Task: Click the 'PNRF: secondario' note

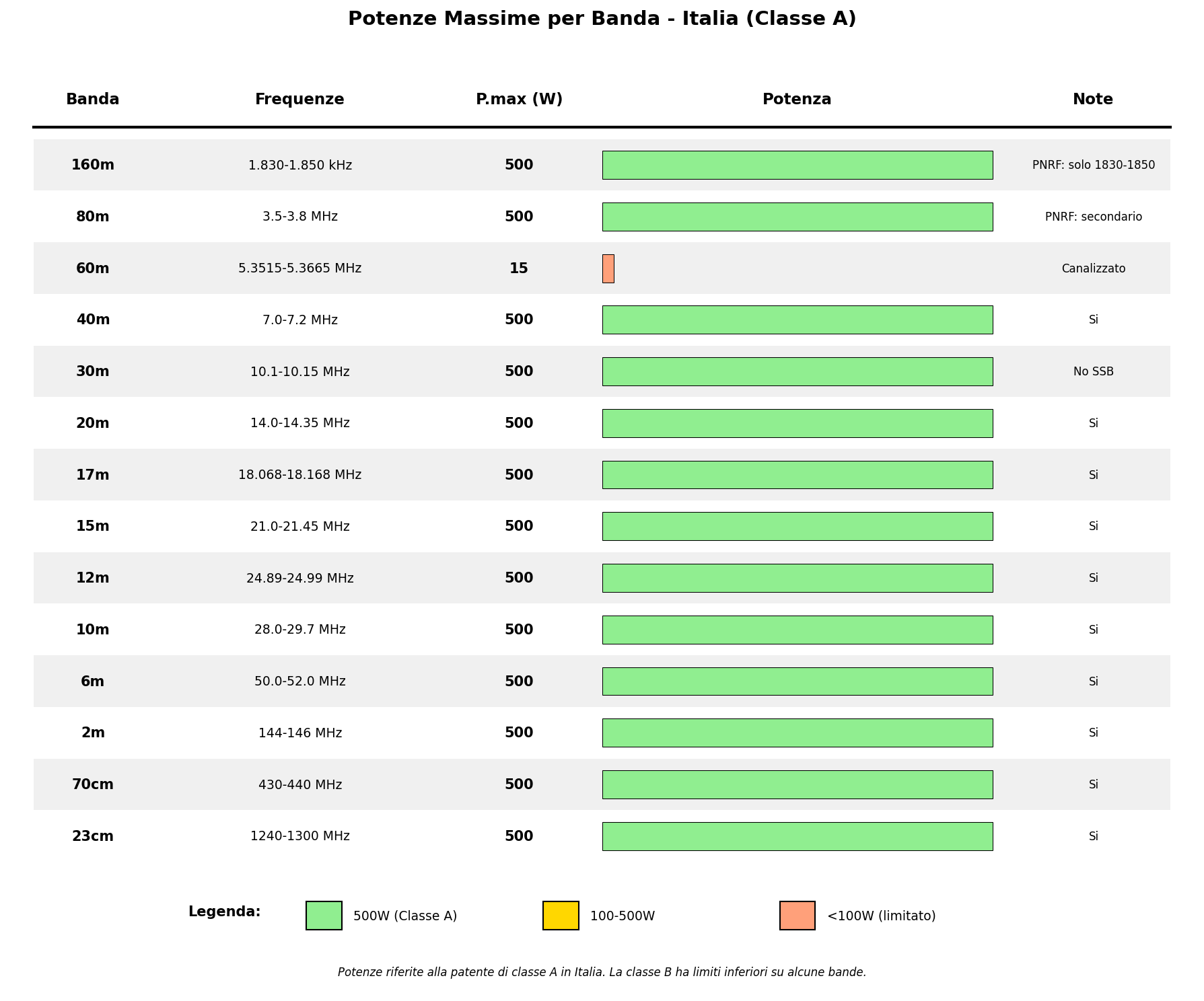Action: [1093, 217]
